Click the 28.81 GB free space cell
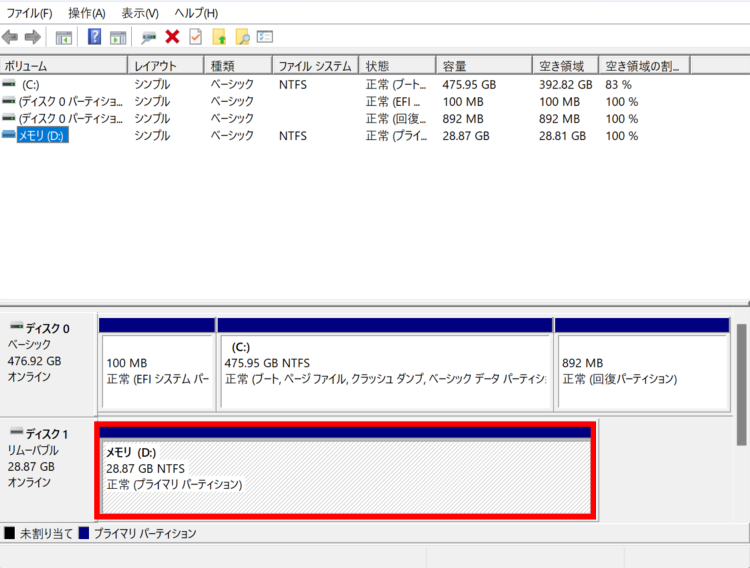This screenshot has height=568, width=750. (562, 136)
